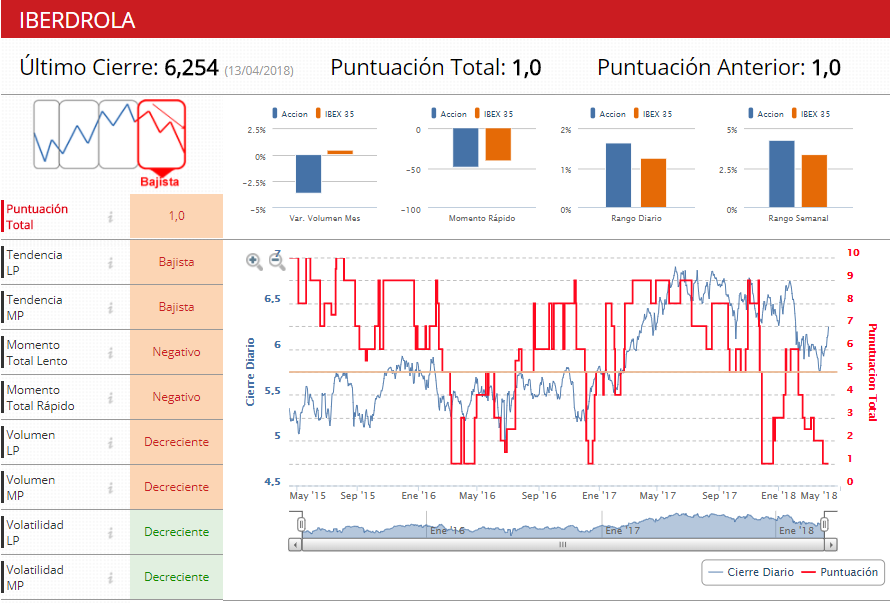Viewport: 892px width, 603px height.
Task: Click the Decreciente value for Volumen MP
Action: pyautogui.click(x=176, y=487)
